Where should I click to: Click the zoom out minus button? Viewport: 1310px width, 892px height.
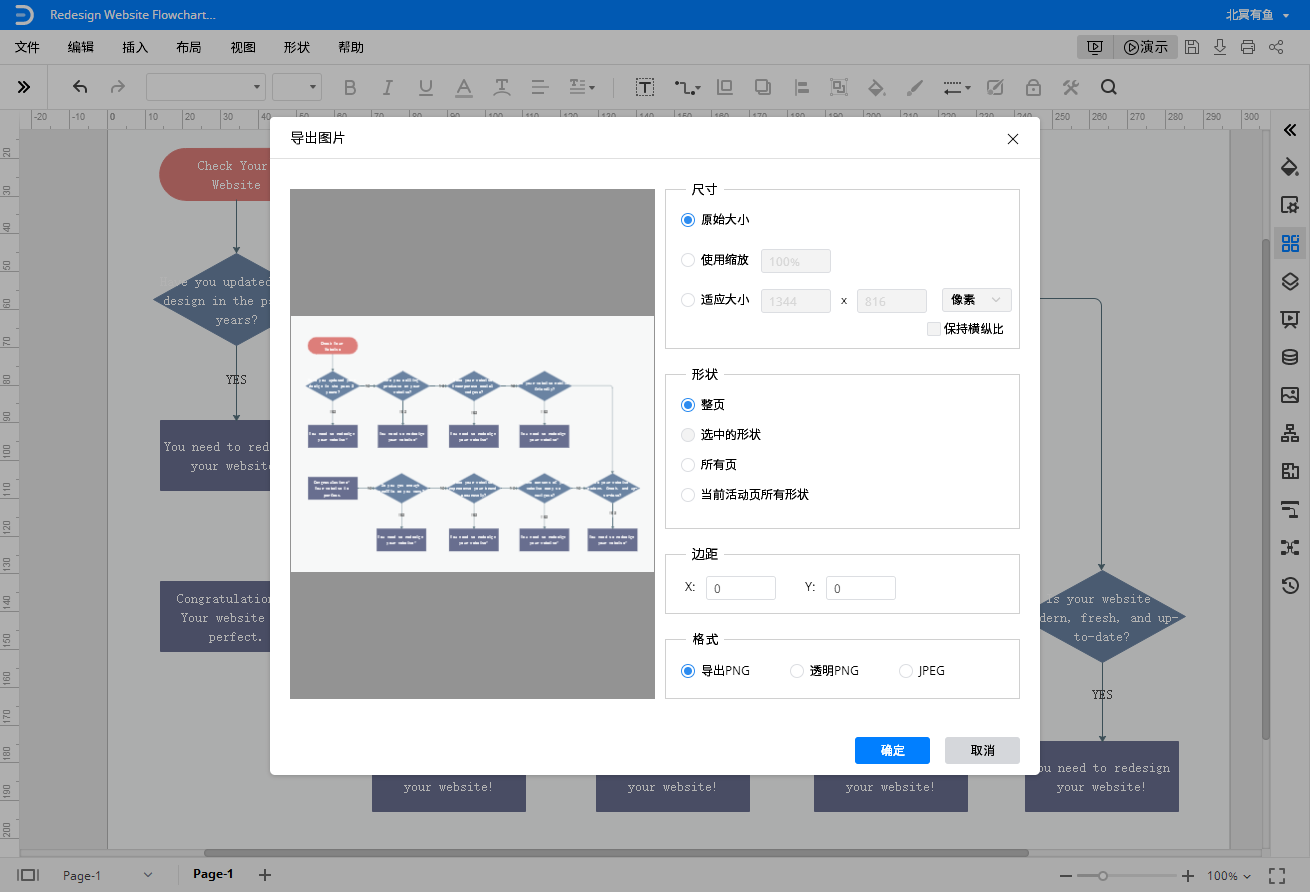(1067, 875)
